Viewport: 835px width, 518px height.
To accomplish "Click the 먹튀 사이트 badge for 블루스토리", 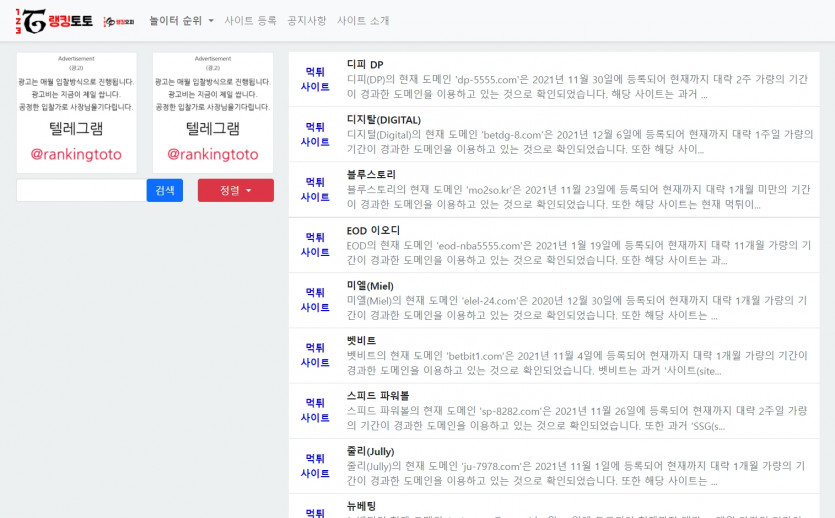I will [x=315, y=189].
